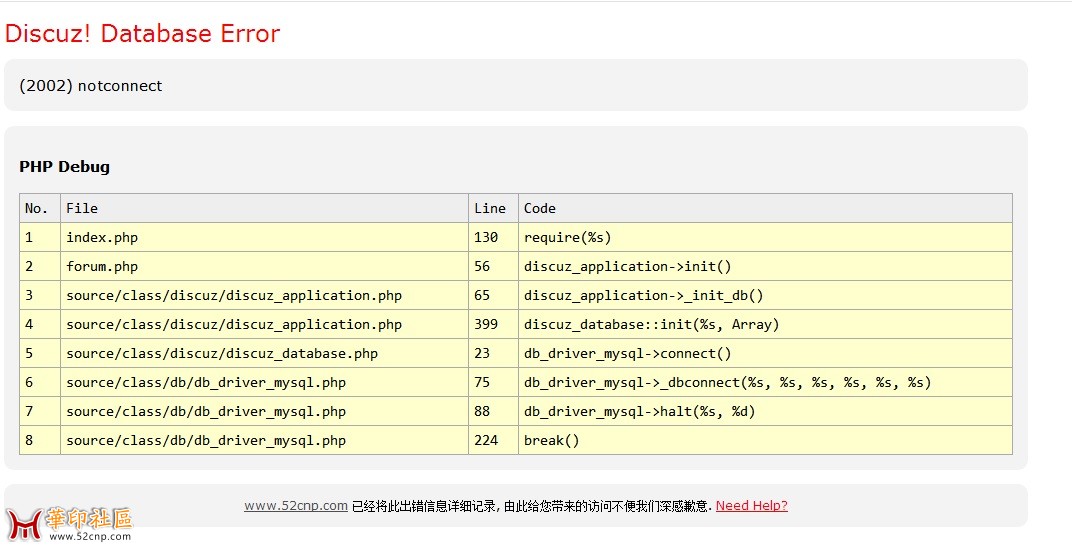This screenshot has width=1072, height=549.
Task: Click db_driver_mysql.php file cell in row 7
Action: pos(264,411)
